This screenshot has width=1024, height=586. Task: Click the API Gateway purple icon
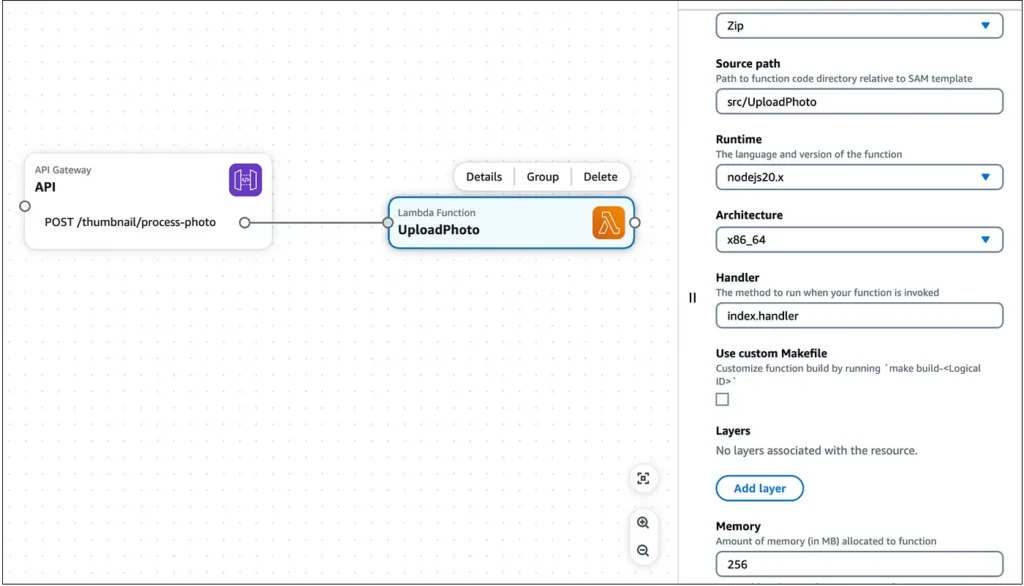click(246, 180)
